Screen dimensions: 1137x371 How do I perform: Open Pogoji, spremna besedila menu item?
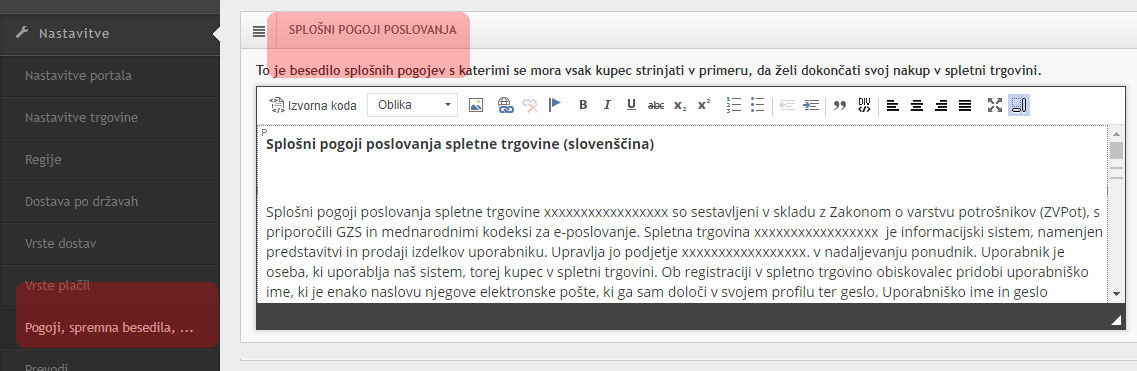(109, 328)
